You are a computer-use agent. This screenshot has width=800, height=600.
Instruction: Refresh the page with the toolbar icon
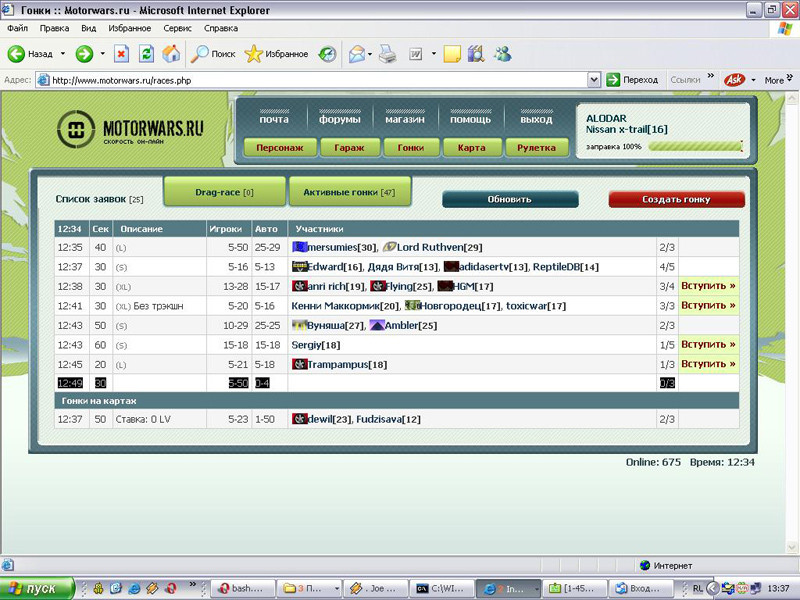pyautogui.click(x=146, y=54)
